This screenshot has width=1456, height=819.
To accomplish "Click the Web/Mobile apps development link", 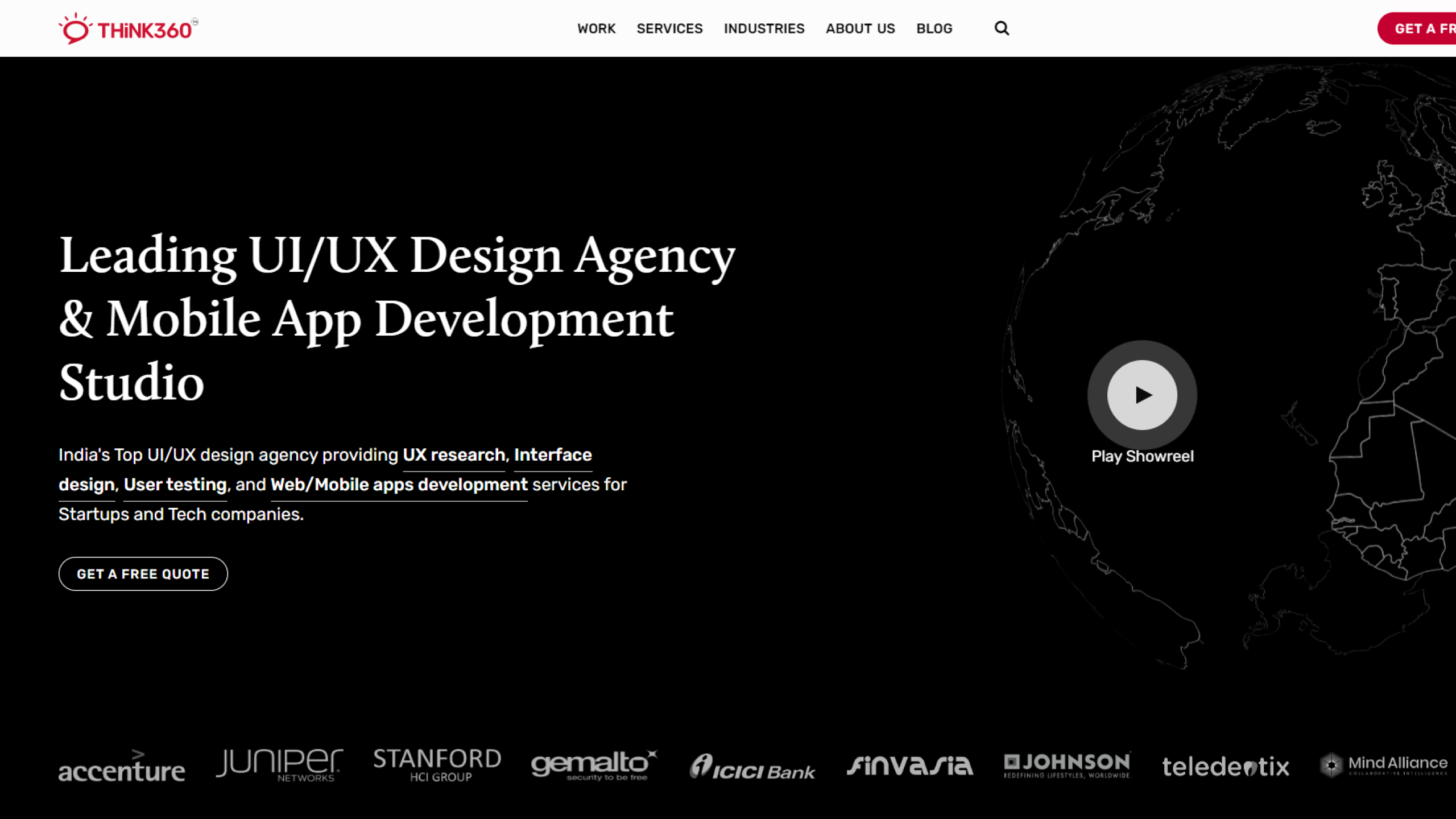I will click(398, 484).
